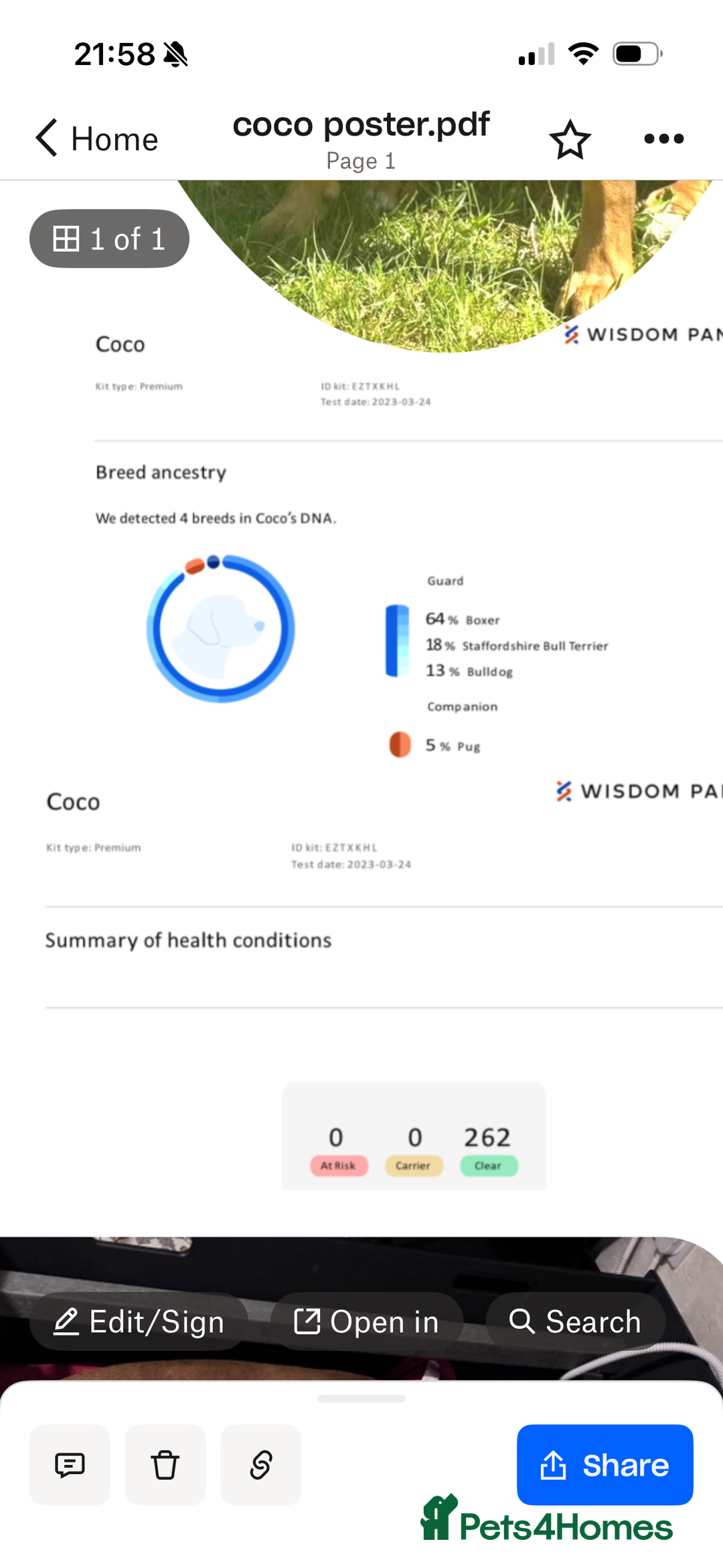
Task: Tap the star favorite icon
Action: (x=570, y=139)
